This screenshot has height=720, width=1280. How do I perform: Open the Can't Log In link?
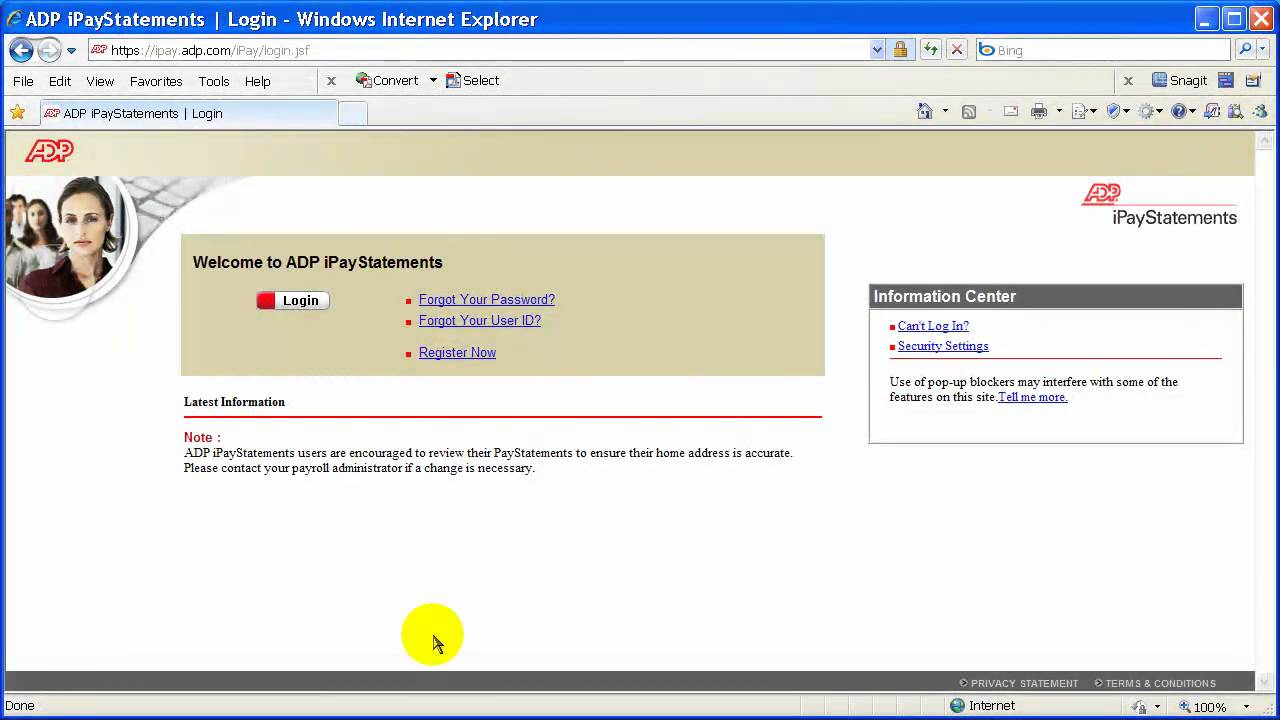933,326
